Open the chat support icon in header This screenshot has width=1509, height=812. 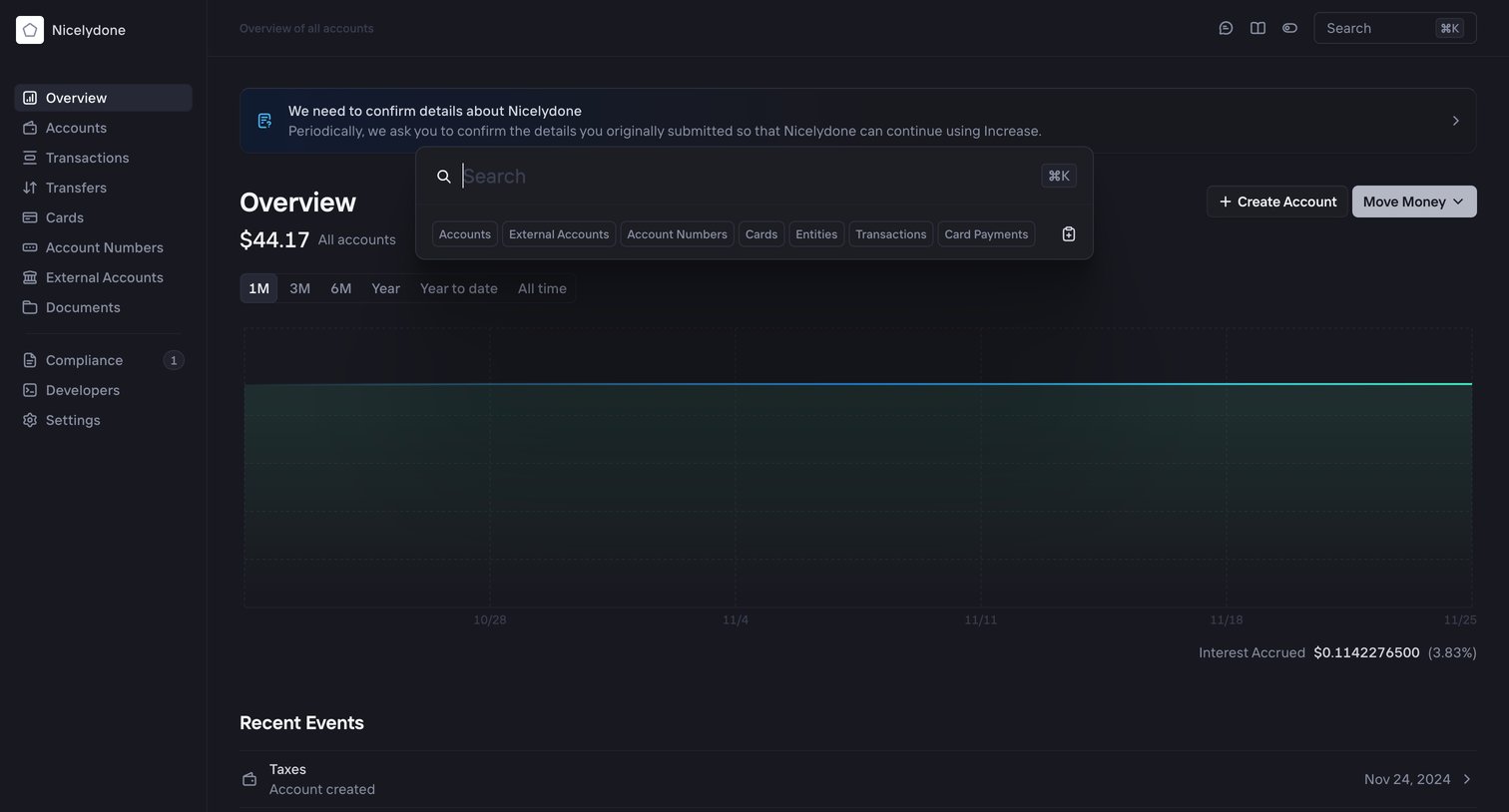1226,28
